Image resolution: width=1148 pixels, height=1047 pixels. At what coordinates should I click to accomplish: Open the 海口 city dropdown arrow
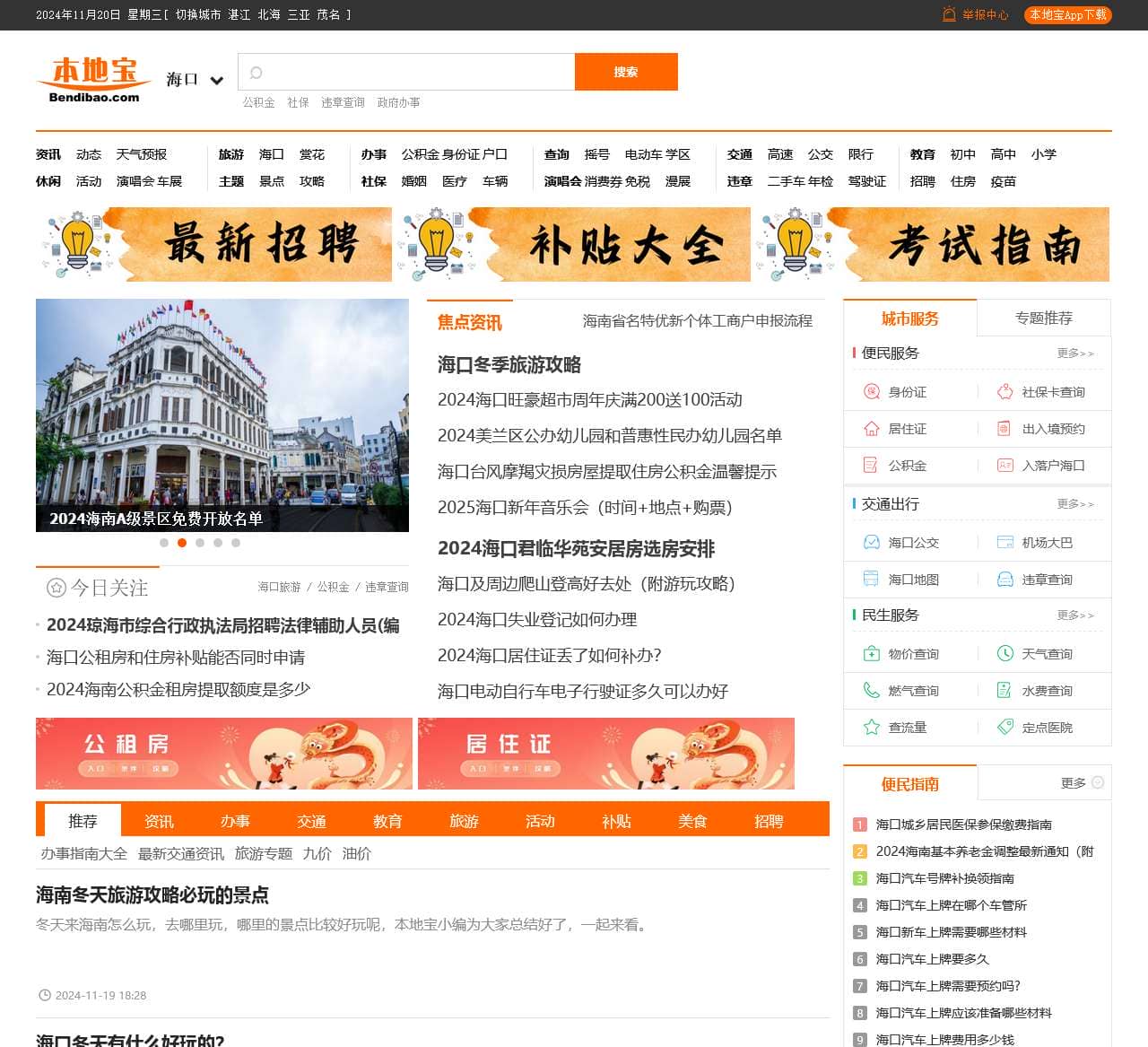click(x=216, y=80)
